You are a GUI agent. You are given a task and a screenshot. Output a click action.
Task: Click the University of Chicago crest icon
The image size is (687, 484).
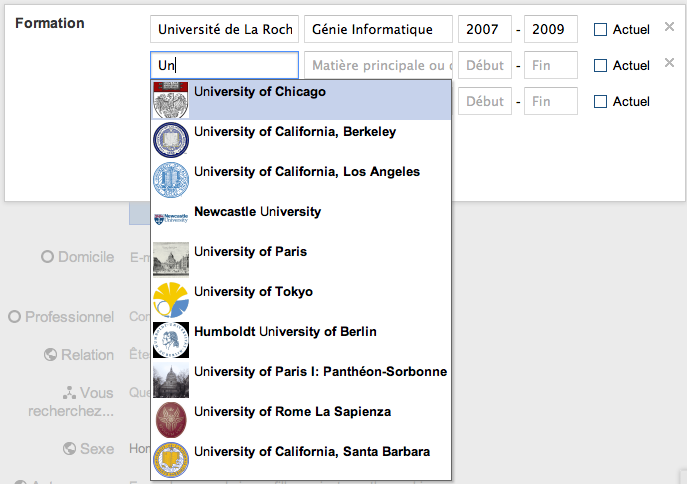pyautogui.click(x=171, y=100)
